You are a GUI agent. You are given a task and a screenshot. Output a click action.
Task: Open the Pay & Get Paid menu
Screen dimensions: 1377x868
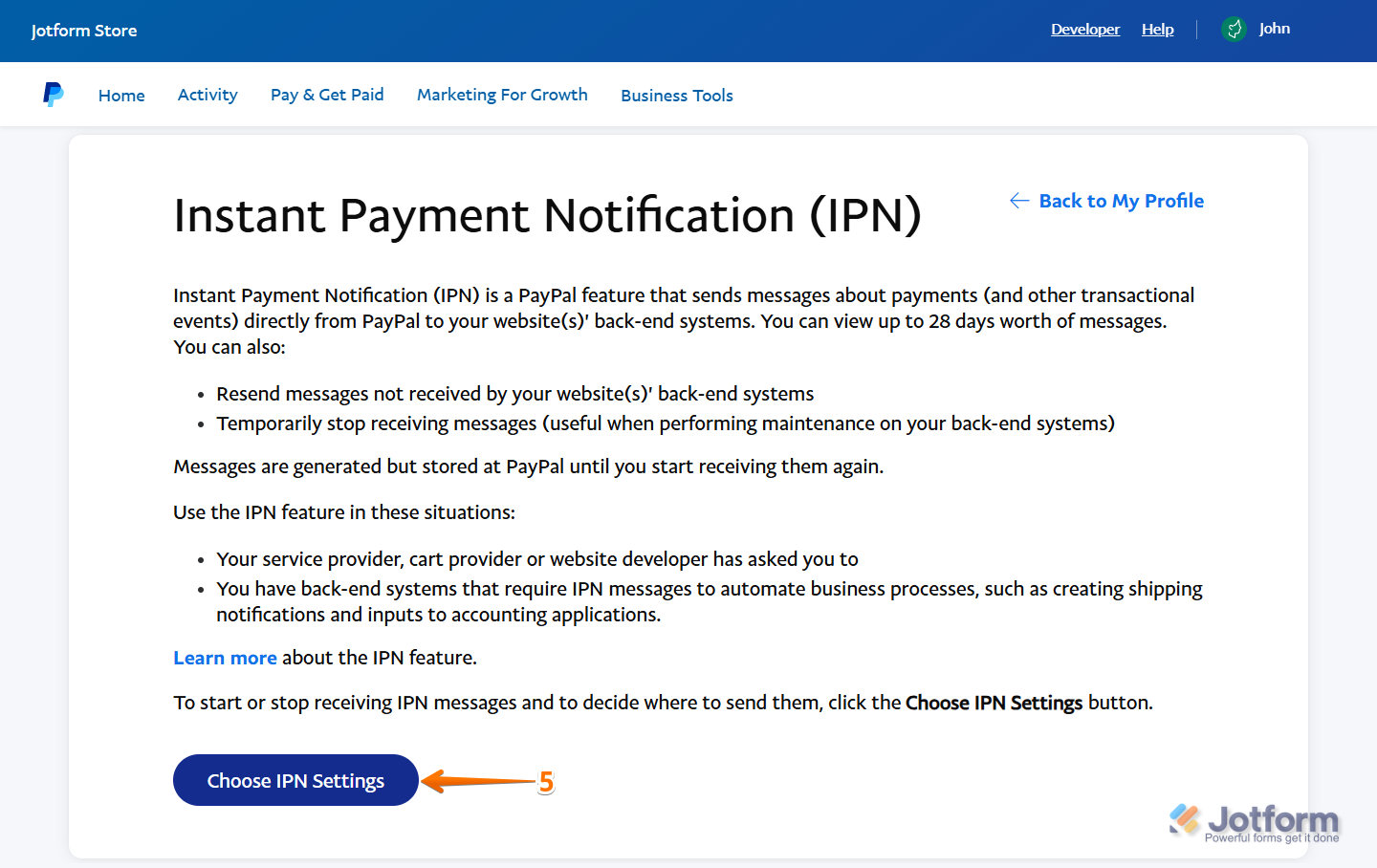click(x=327, y=94)
